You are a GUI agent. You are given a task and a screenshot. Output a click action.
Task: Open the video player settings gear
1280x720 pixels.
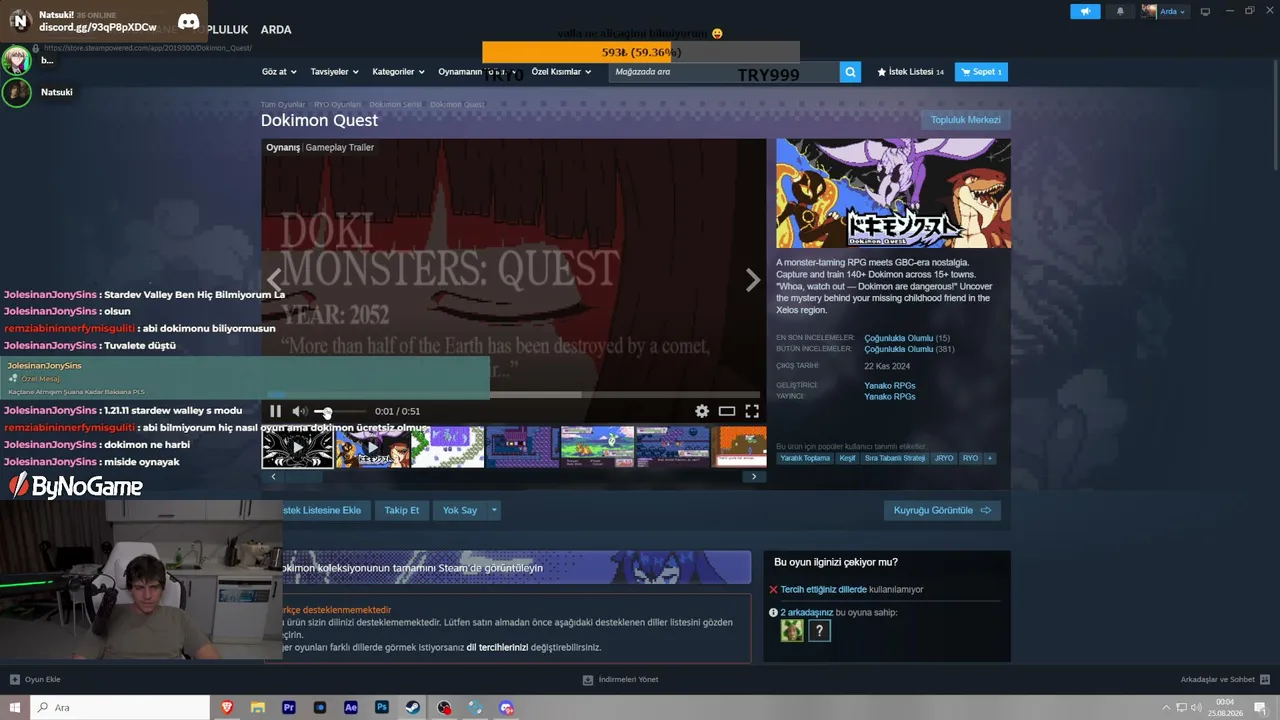pyautogui.click(x=702, y=411)
